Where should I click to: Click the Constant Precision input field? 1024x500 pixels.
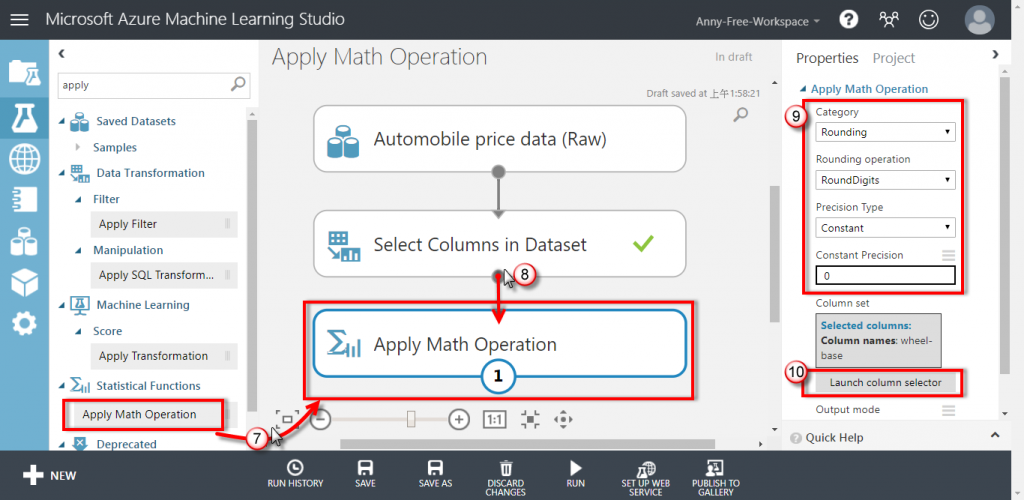tap(885, 276)
